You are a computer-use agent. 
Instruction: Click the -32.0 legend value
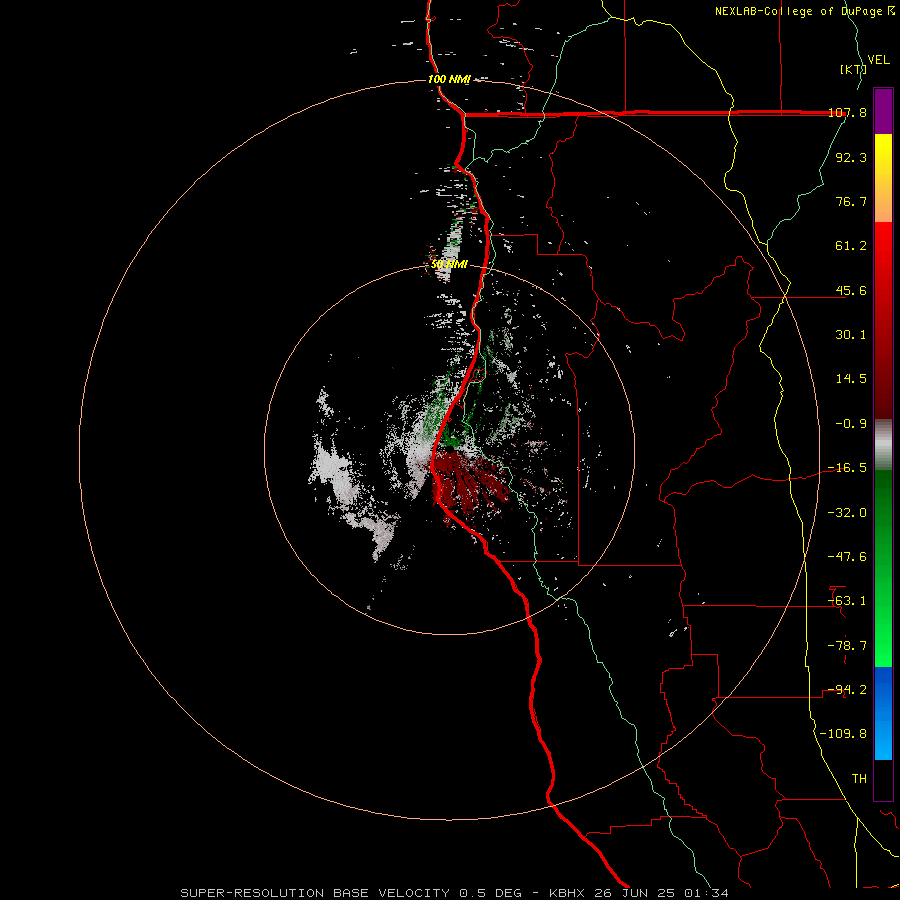(x=848, y=513)
